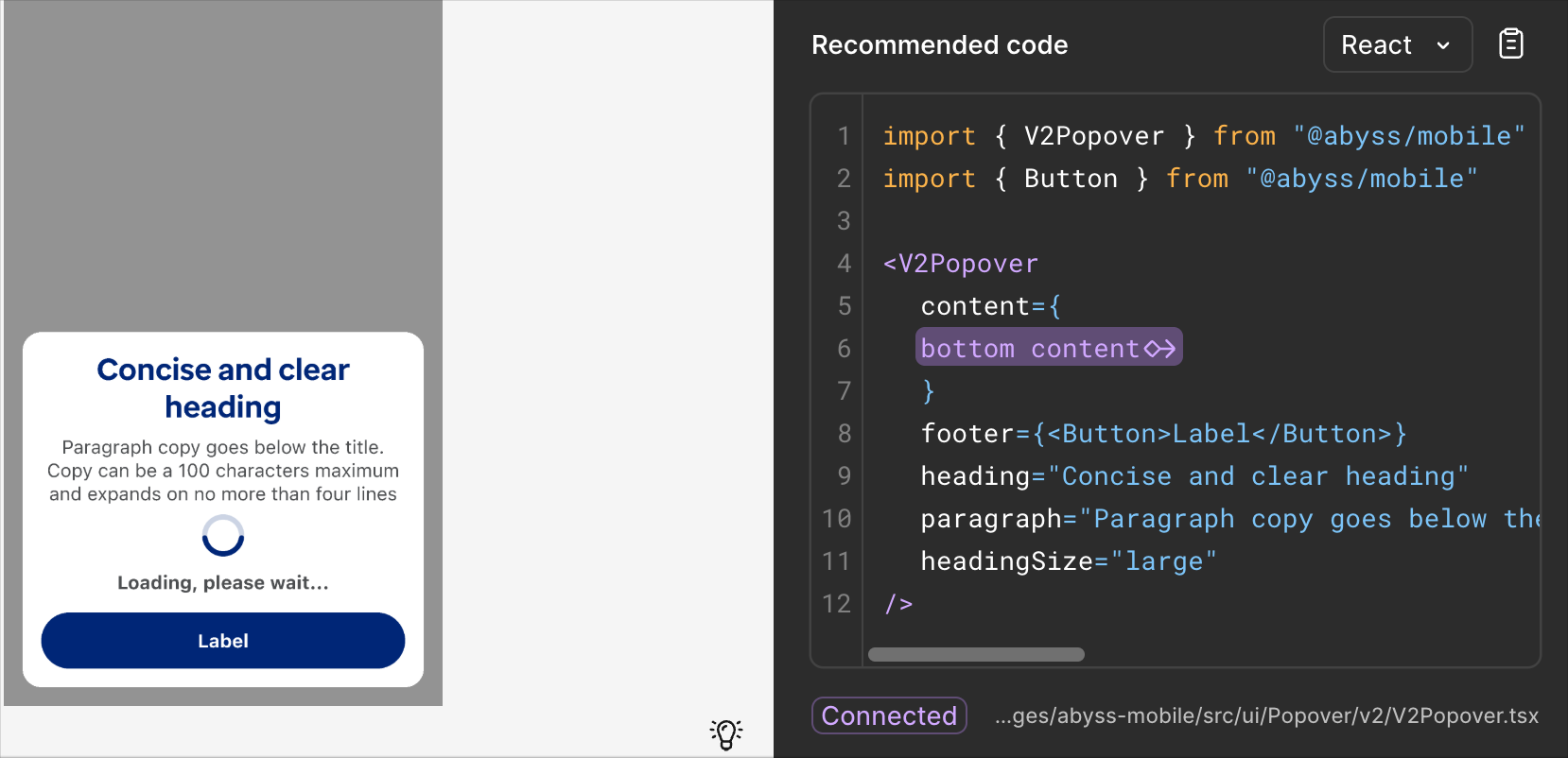Click the Recommended code heading
1568x758 pixels.
click(x=940, y=44)
